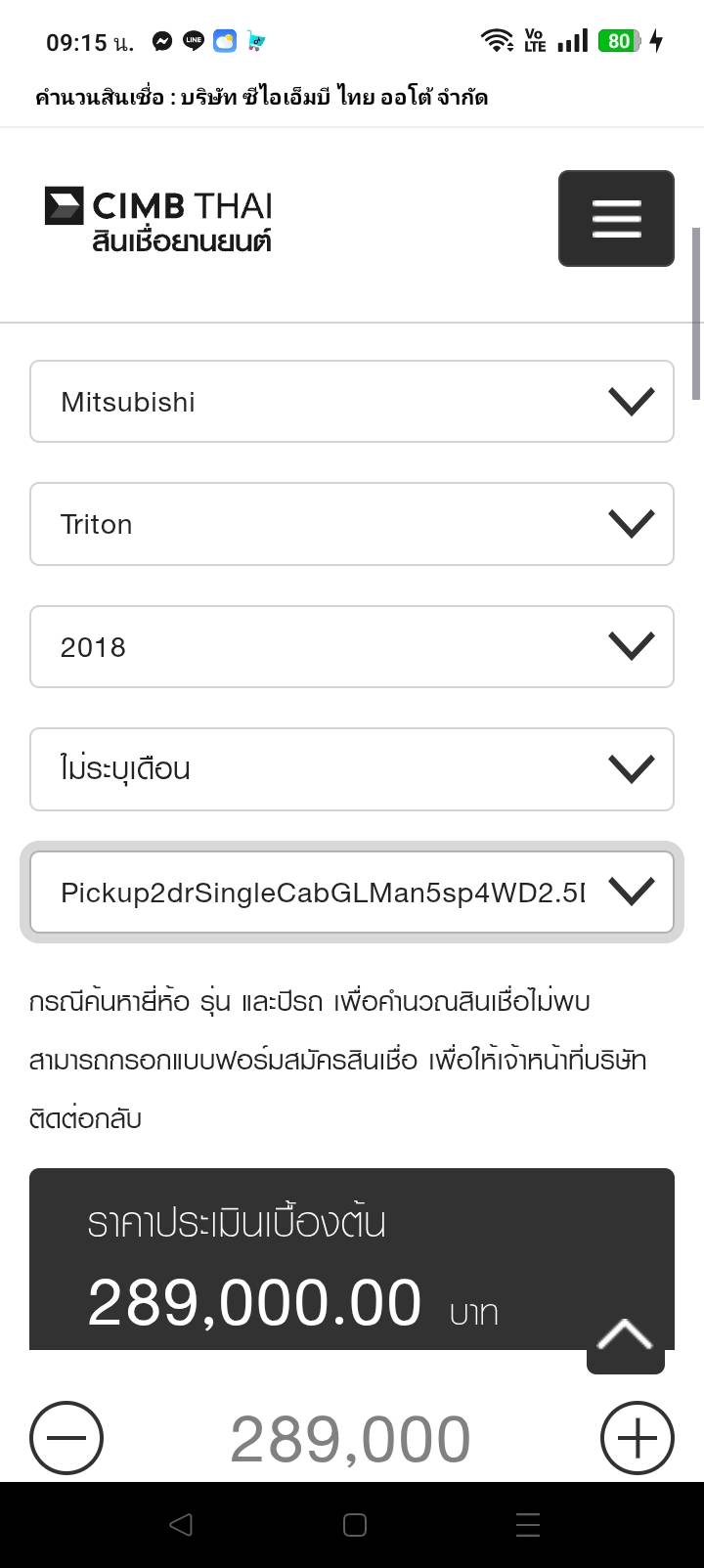Open the ไม่ระบุเดือน month dropdown

[352, 769]
